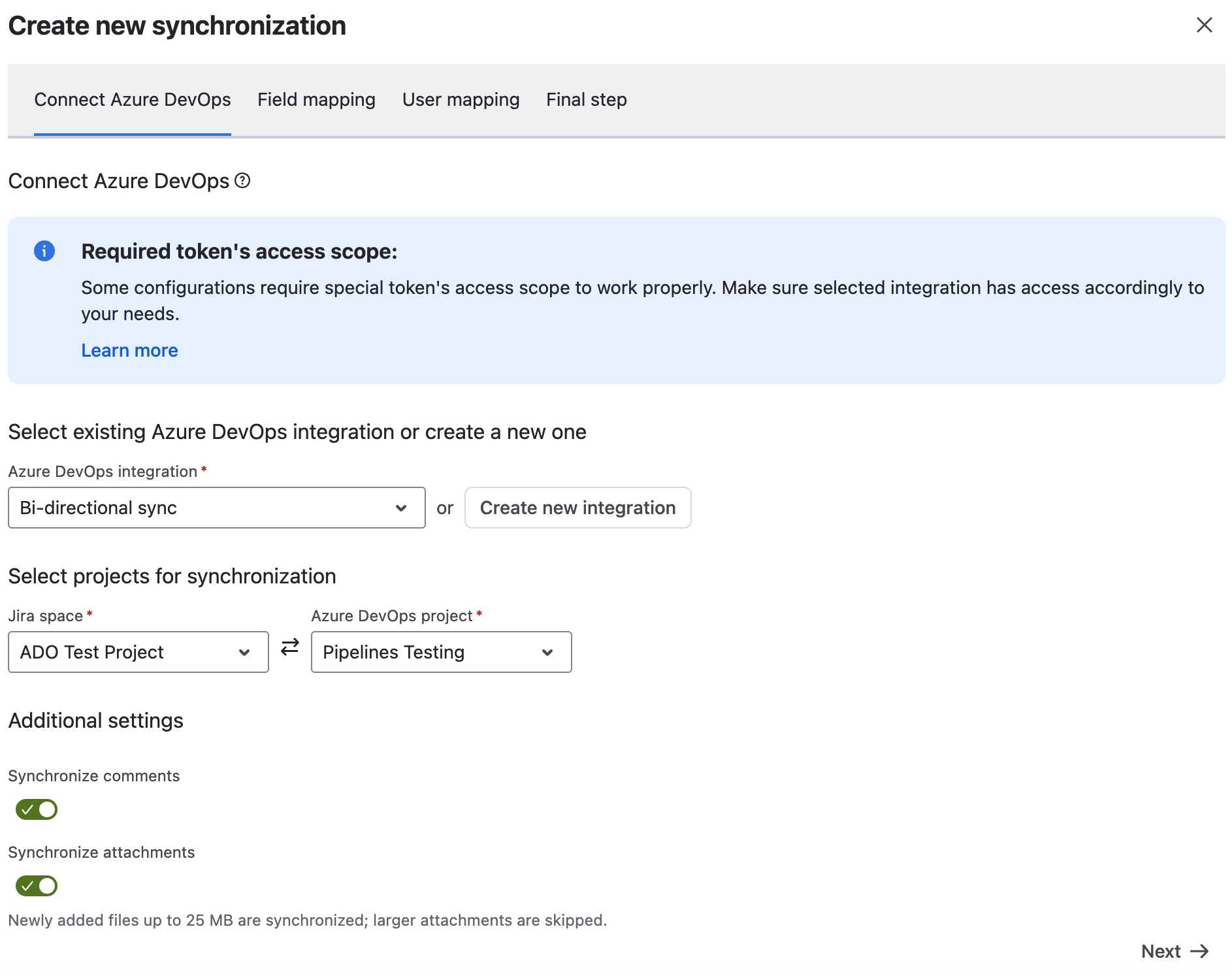Click Create new integration button

[x=578, y=508]
